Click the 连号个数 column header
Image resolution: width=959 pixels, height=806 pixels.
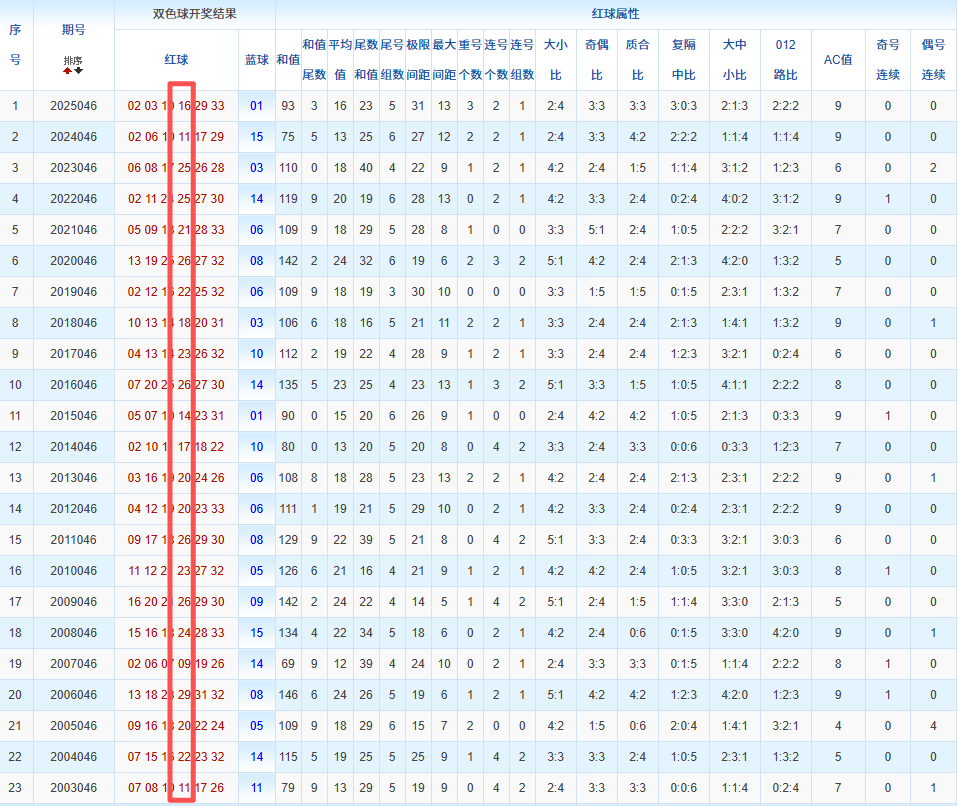(x=496, y=59)
